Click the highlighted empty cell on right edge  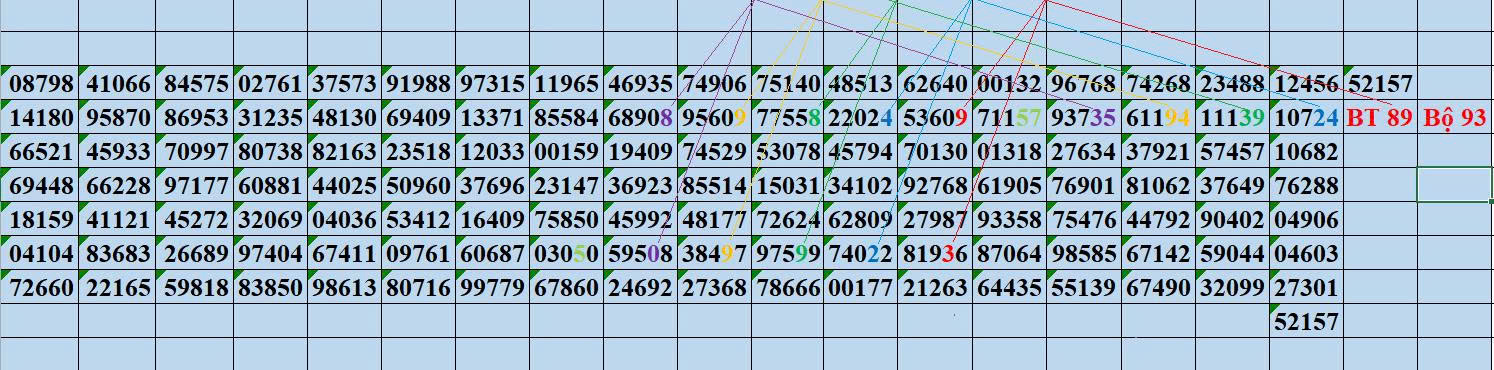point(1456,186)
